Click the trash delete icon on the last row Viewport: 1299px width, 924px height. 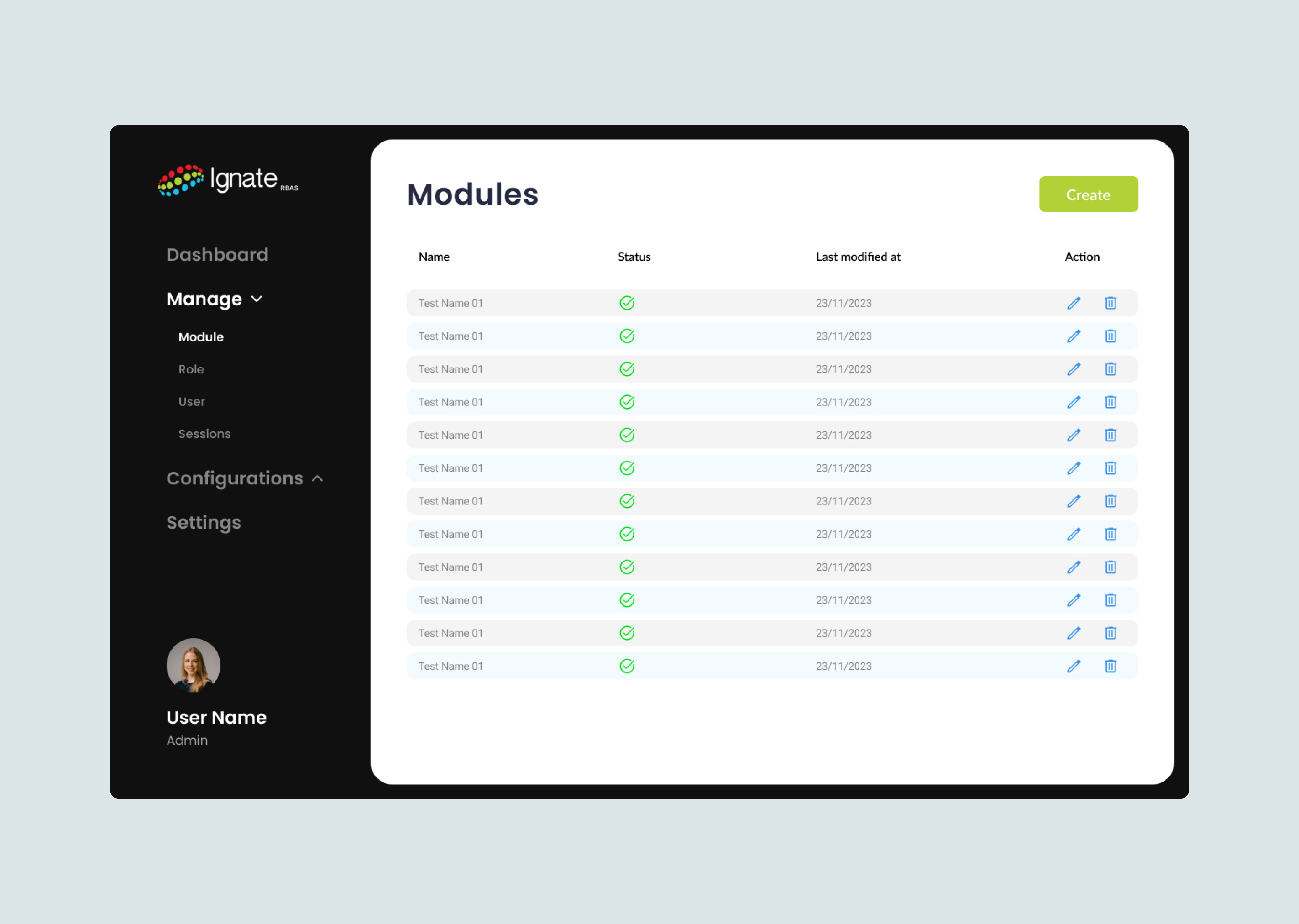click(x=1110, y=666)
